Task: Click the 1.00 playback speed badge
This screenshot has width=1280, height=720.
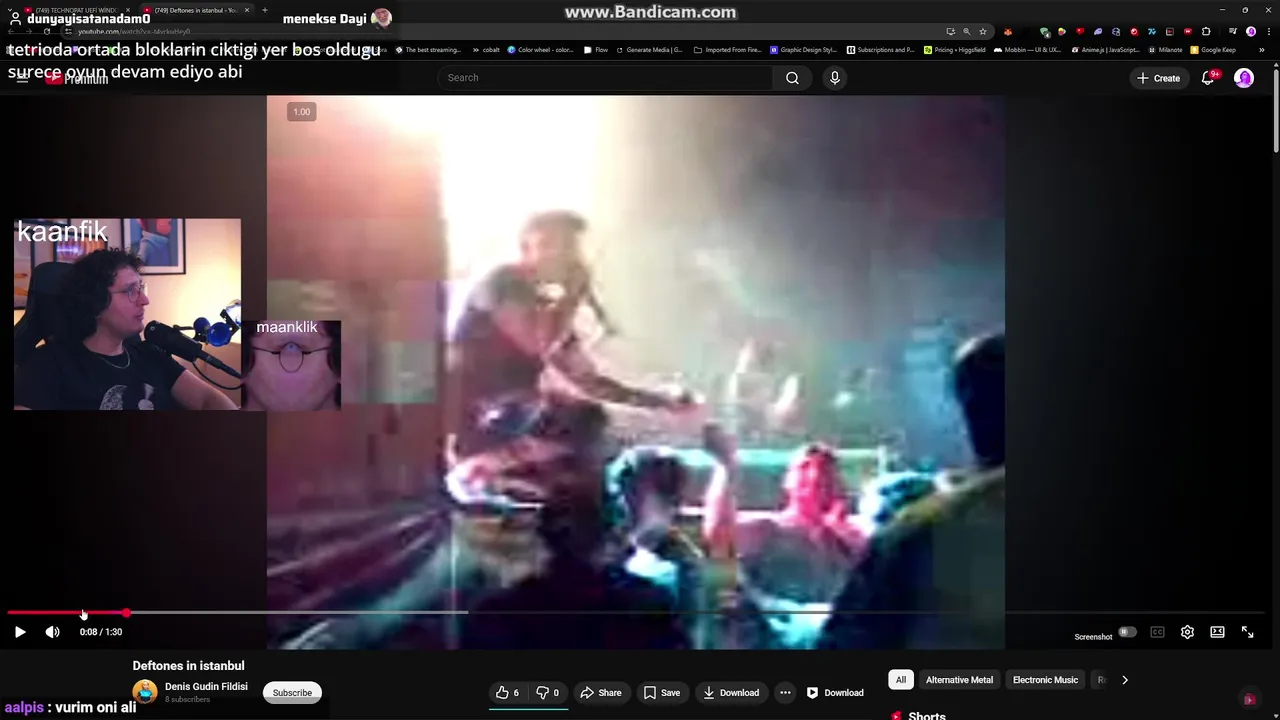Action: click(301, 112)
